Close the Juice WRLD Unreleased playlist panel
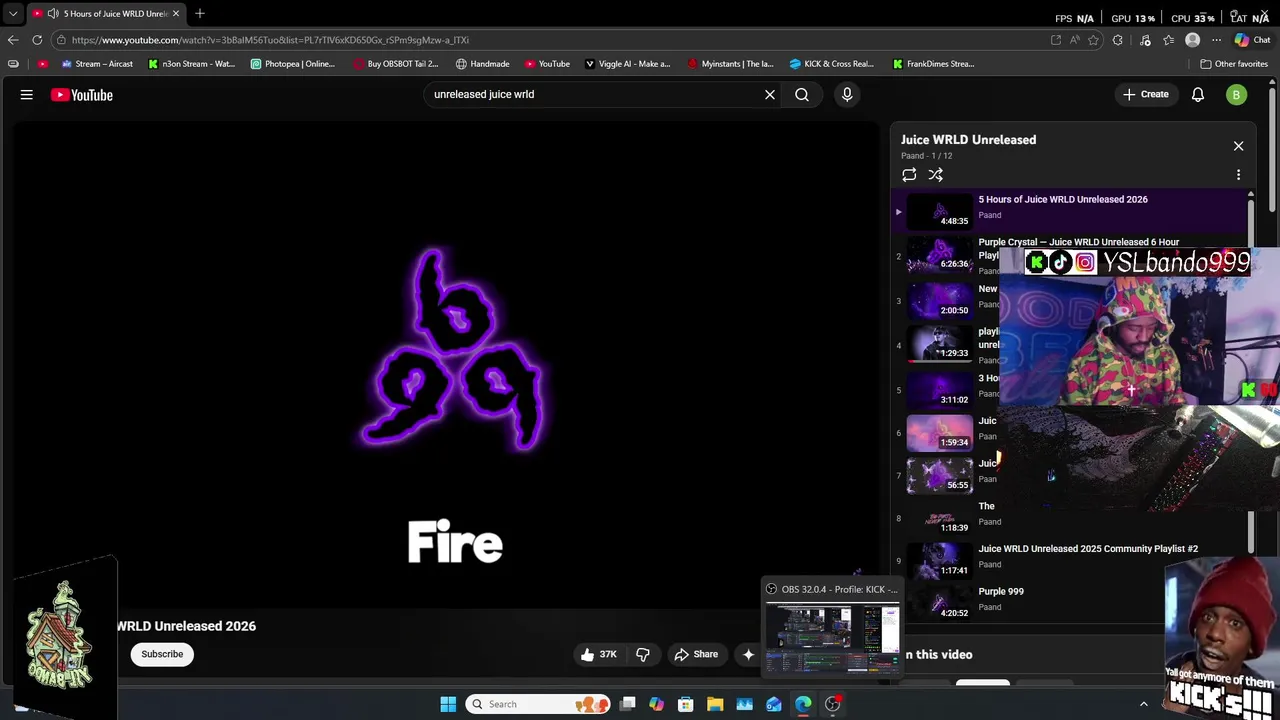The image size is (1280, 720). (x=1238, y=146)
